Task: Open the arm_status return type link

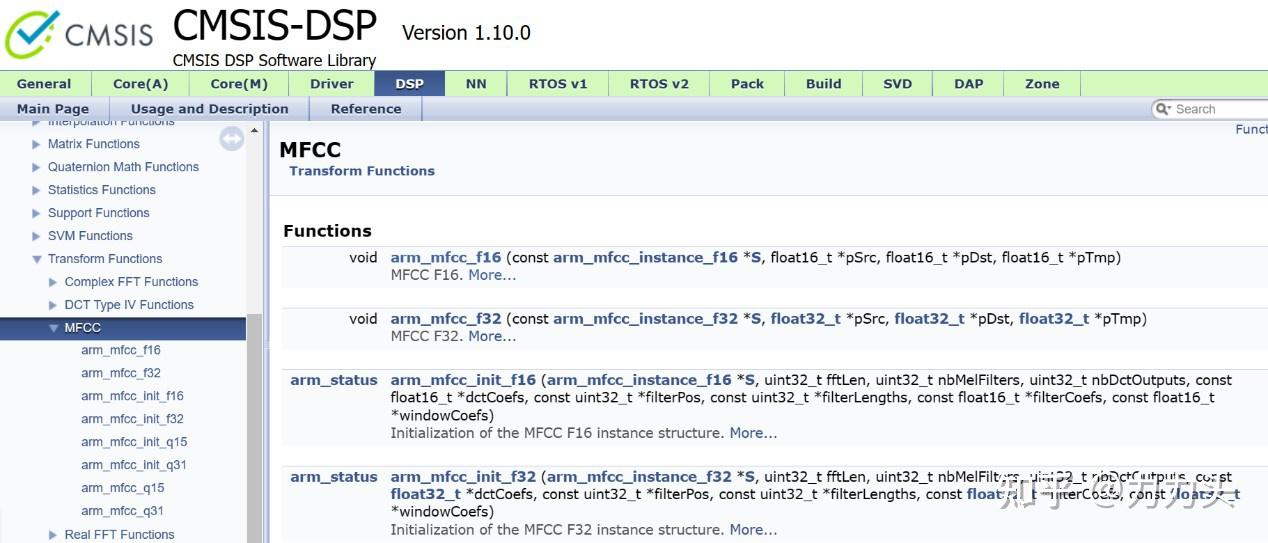Action: [x=334, y=380]
